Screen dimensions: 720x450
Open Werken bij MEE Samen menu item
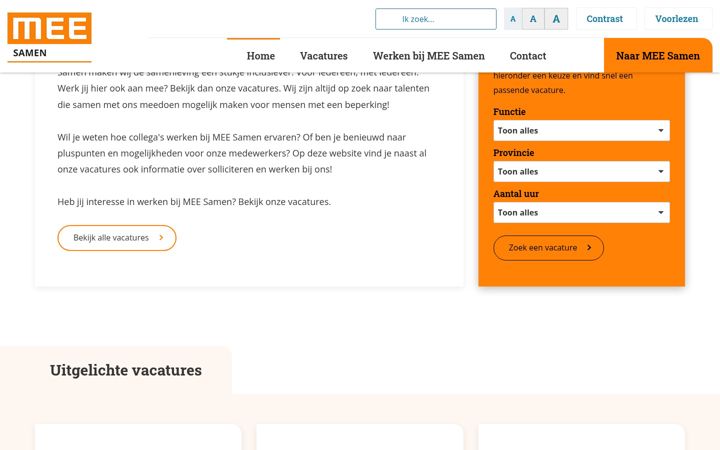(x=428, y=56)
